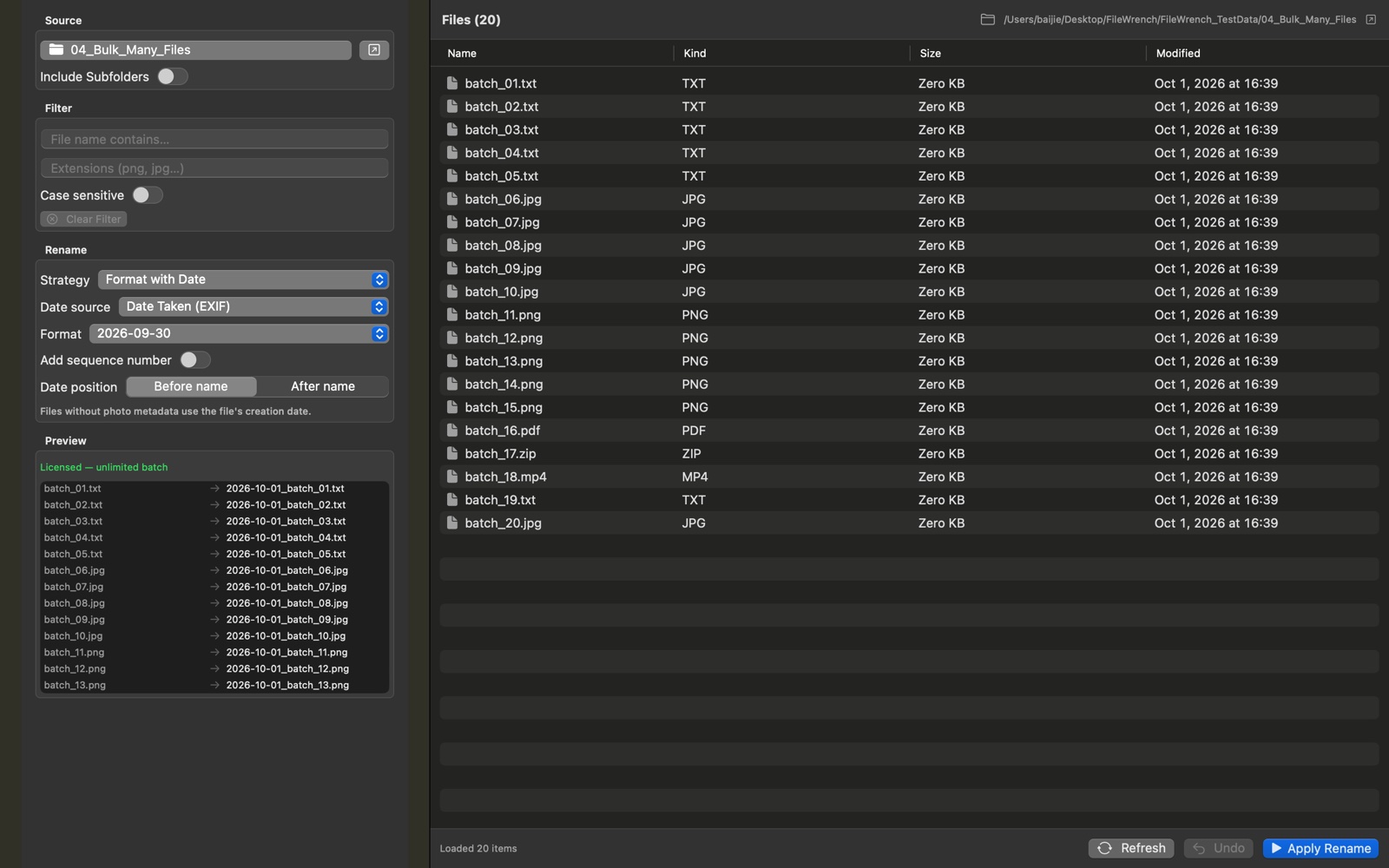Reveal path folder via top-right open icon

click(1371, 19)
